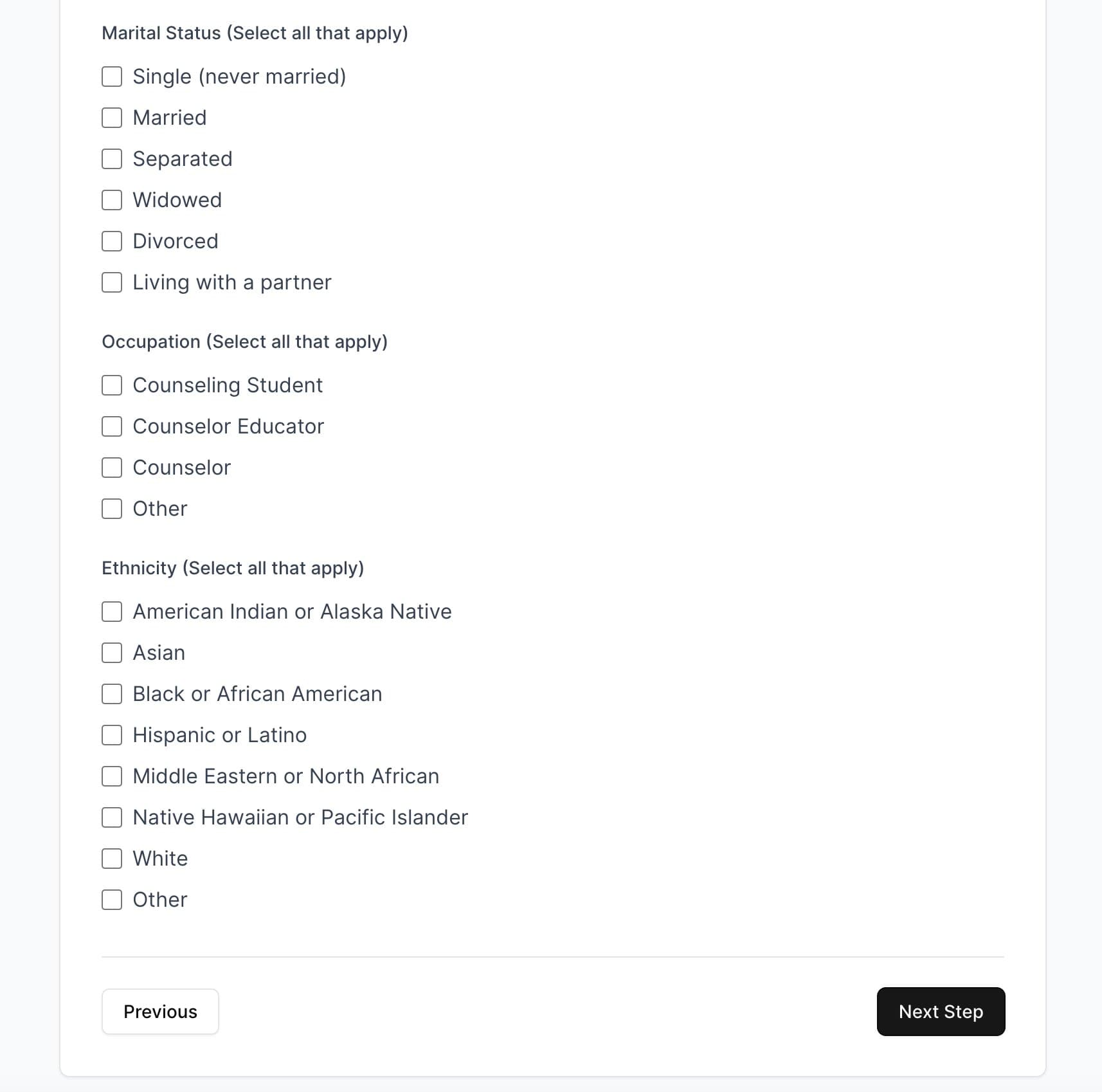Viewport: 1102px width, 1092px height.
Task: Check Counseling Student under Occupation
Action: (x=112, y=385)
